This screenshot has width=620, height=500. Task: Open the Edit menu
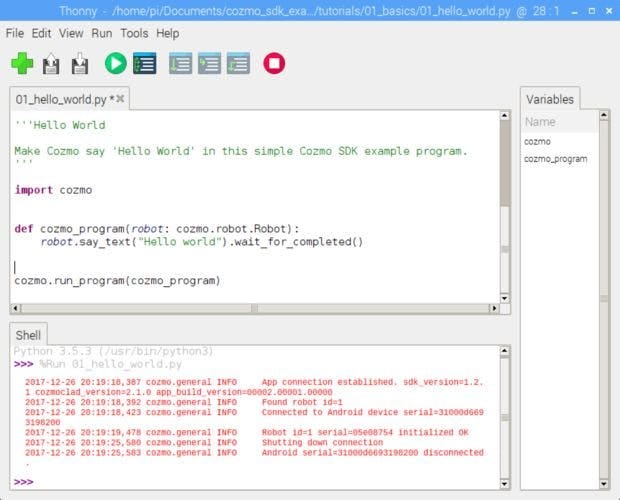pos(41,33)
